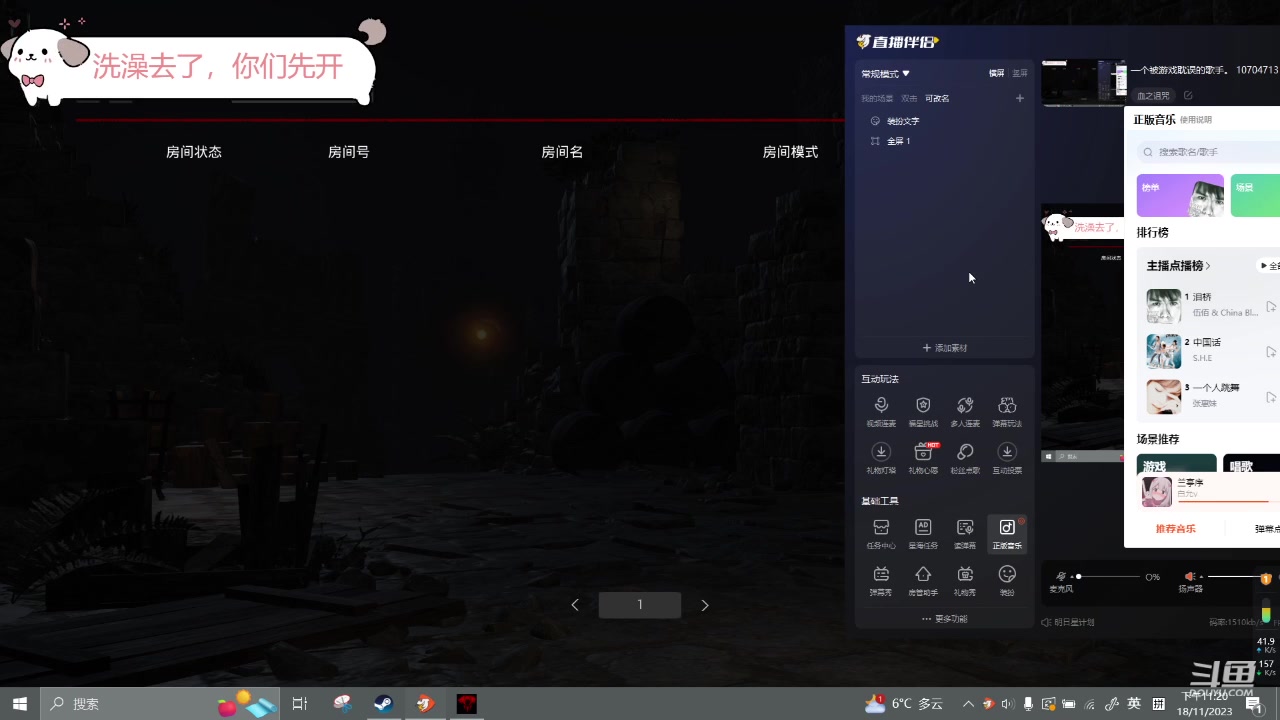The image size is (1280, 720).
Task: Open 使用说明 usage instructions link
Action: [x=1196, y=120]
